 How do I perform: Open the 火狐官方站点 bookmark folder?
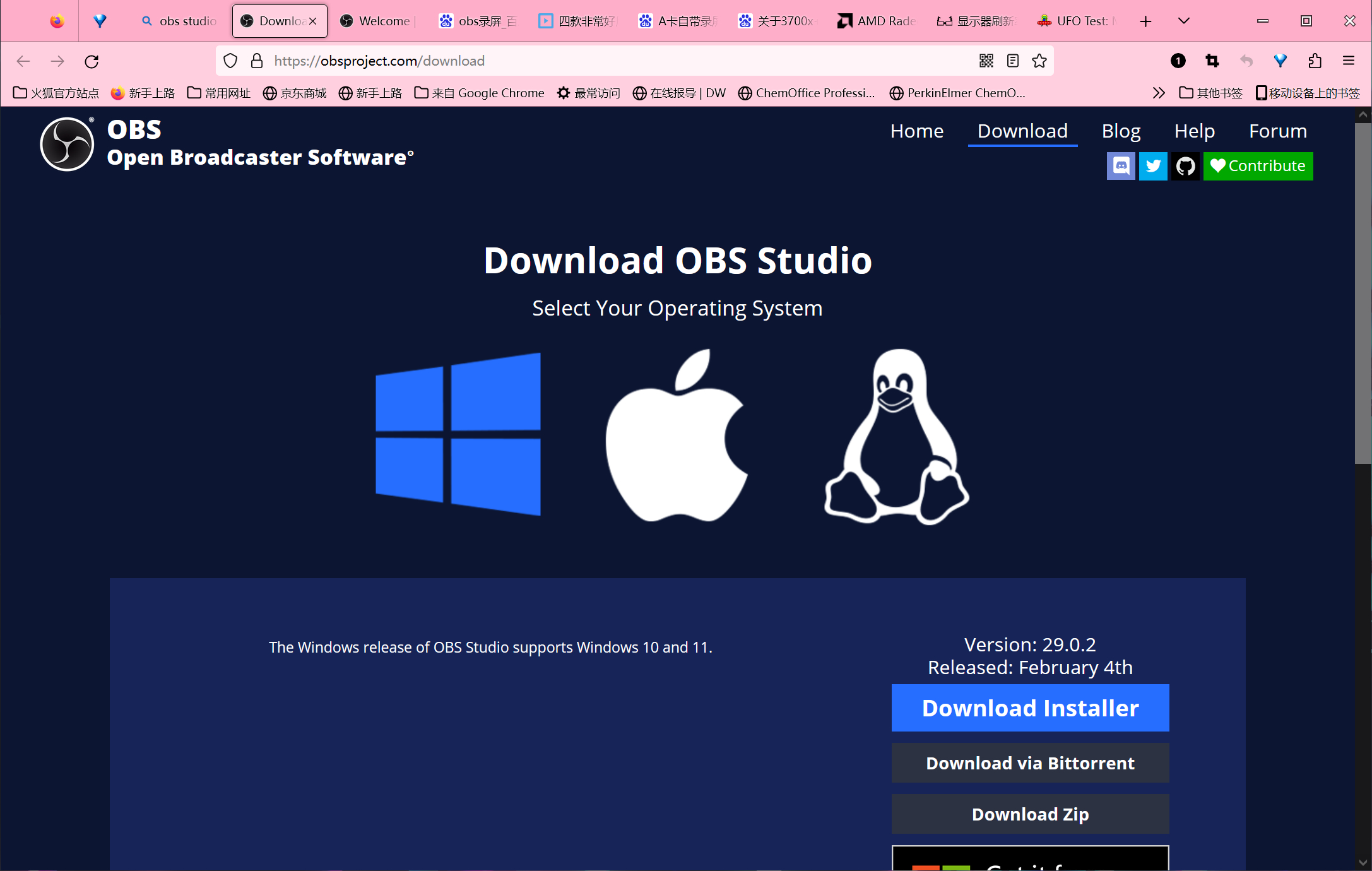pos(56,93)
